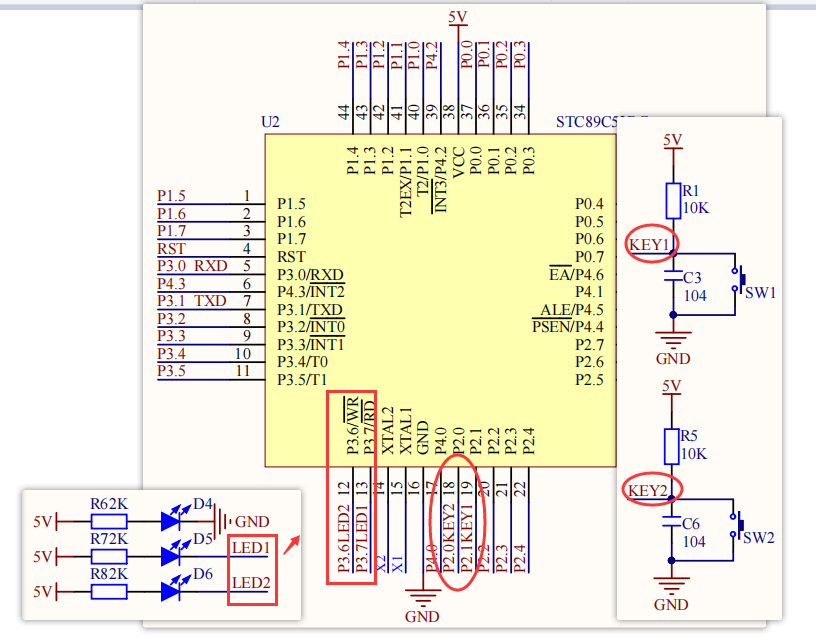The width and height of the screenshot is (816, 643).
Task: Click the 104 value label of C6
Action: [694, 542]
